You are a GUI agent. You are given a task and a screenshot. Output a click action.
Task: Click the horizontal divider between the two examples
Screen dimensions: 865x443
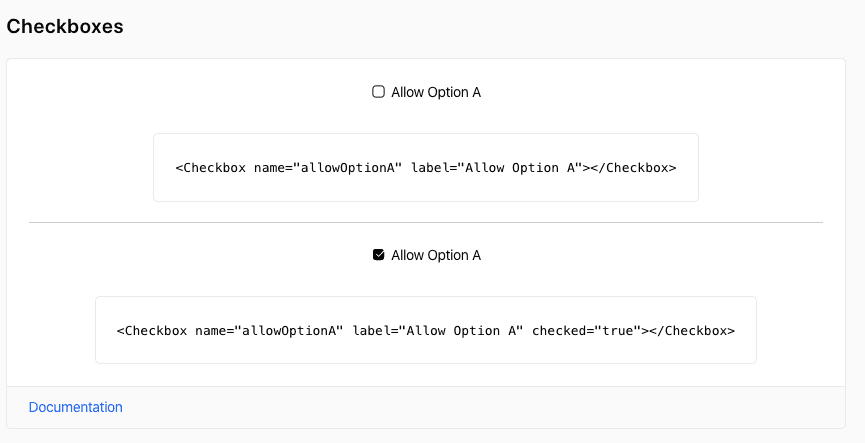[425, 222]
